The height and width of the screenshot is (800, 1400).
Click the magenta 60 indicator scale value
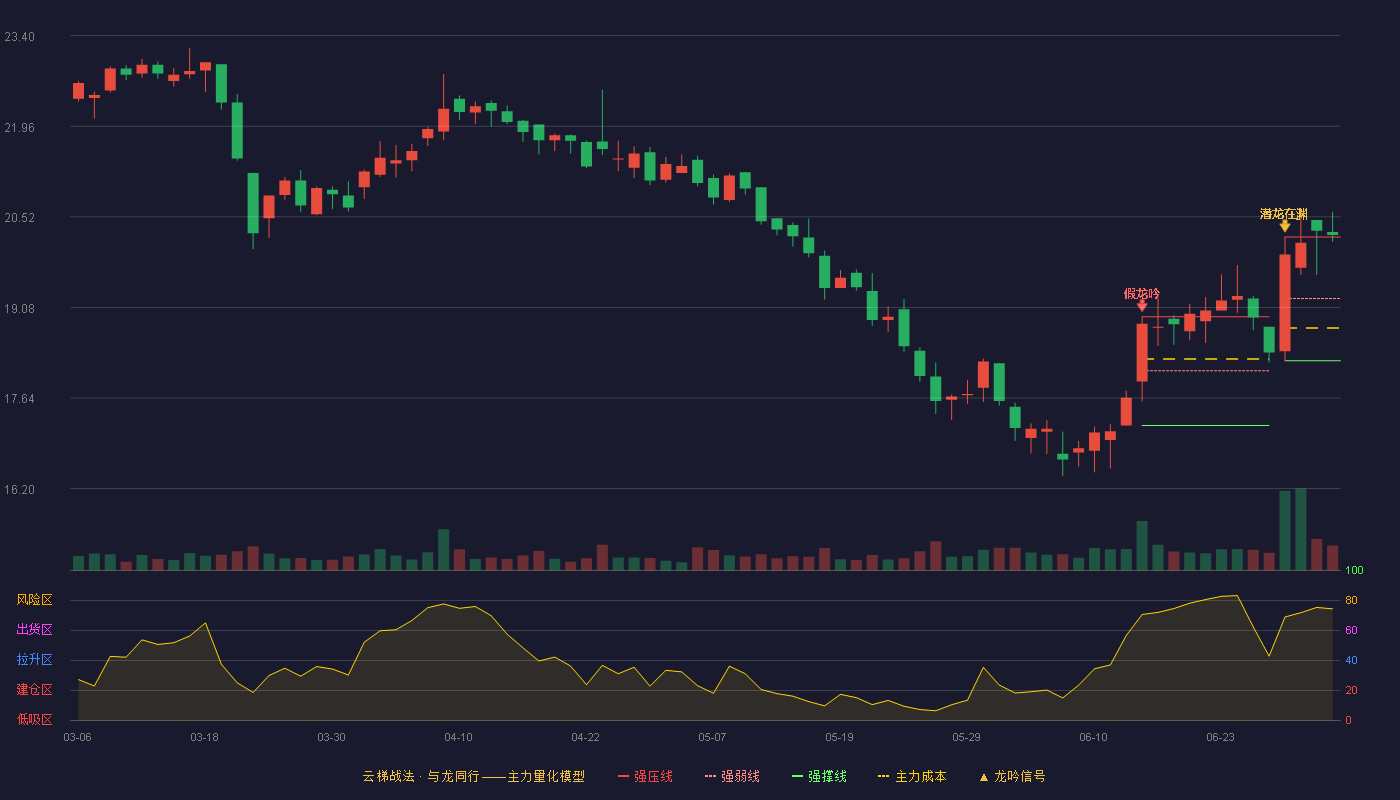tap(1351, 630)
